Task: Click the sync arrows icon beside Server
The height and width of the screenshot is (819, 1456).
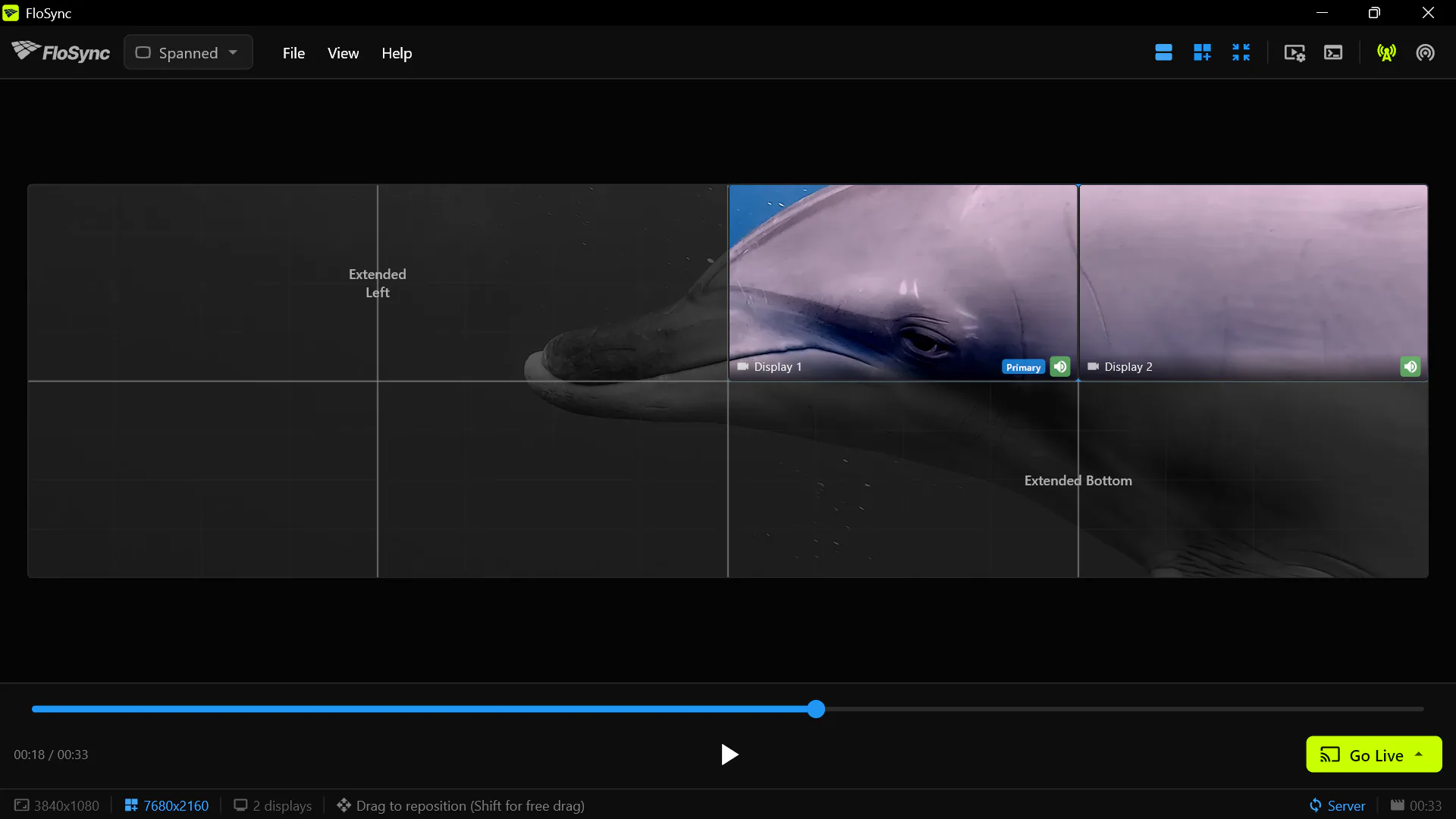Action: click(1316, 805)
